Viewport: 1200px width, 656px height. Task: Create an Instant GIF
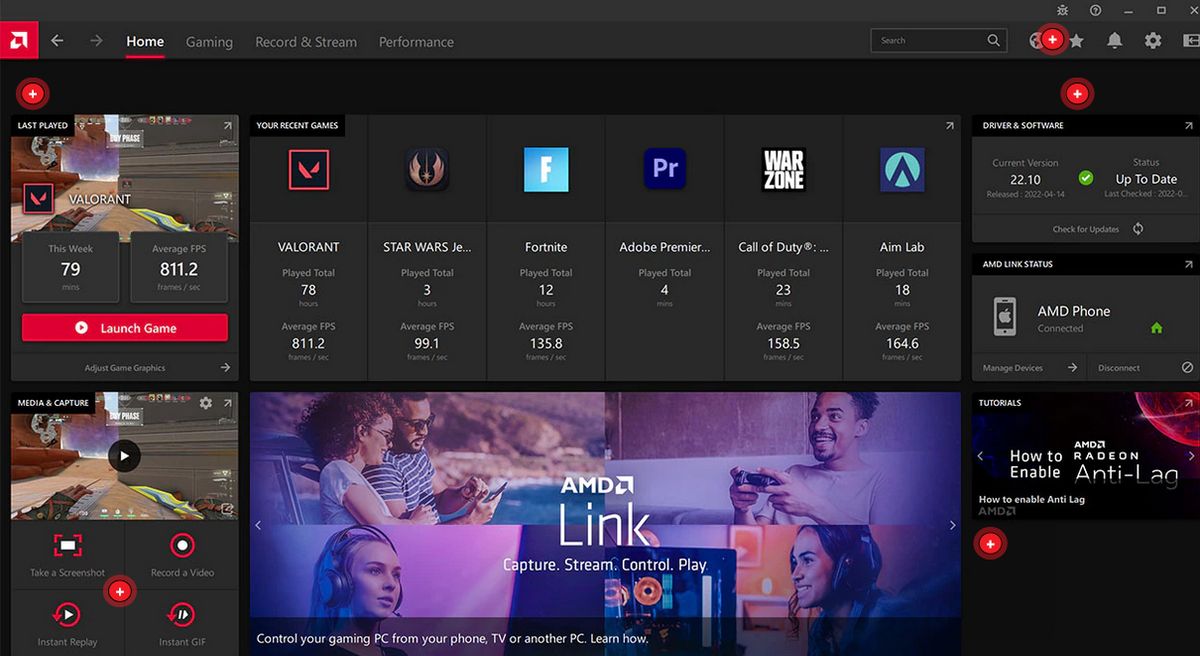coord(182,614)
